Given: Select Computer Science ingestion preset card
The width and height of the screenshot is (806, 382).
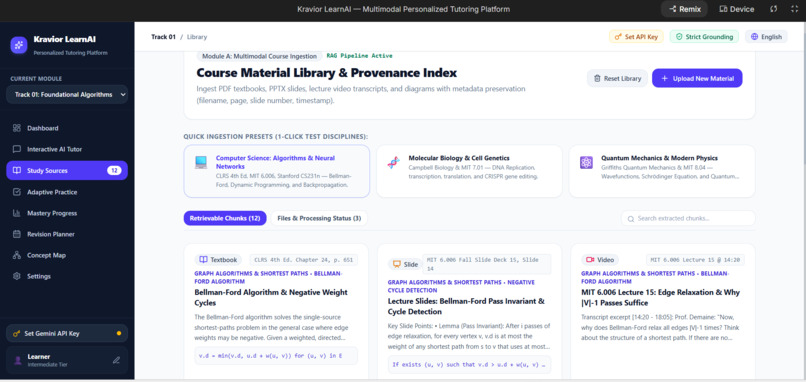Looking at the screenshot, I should coord(277,171).
